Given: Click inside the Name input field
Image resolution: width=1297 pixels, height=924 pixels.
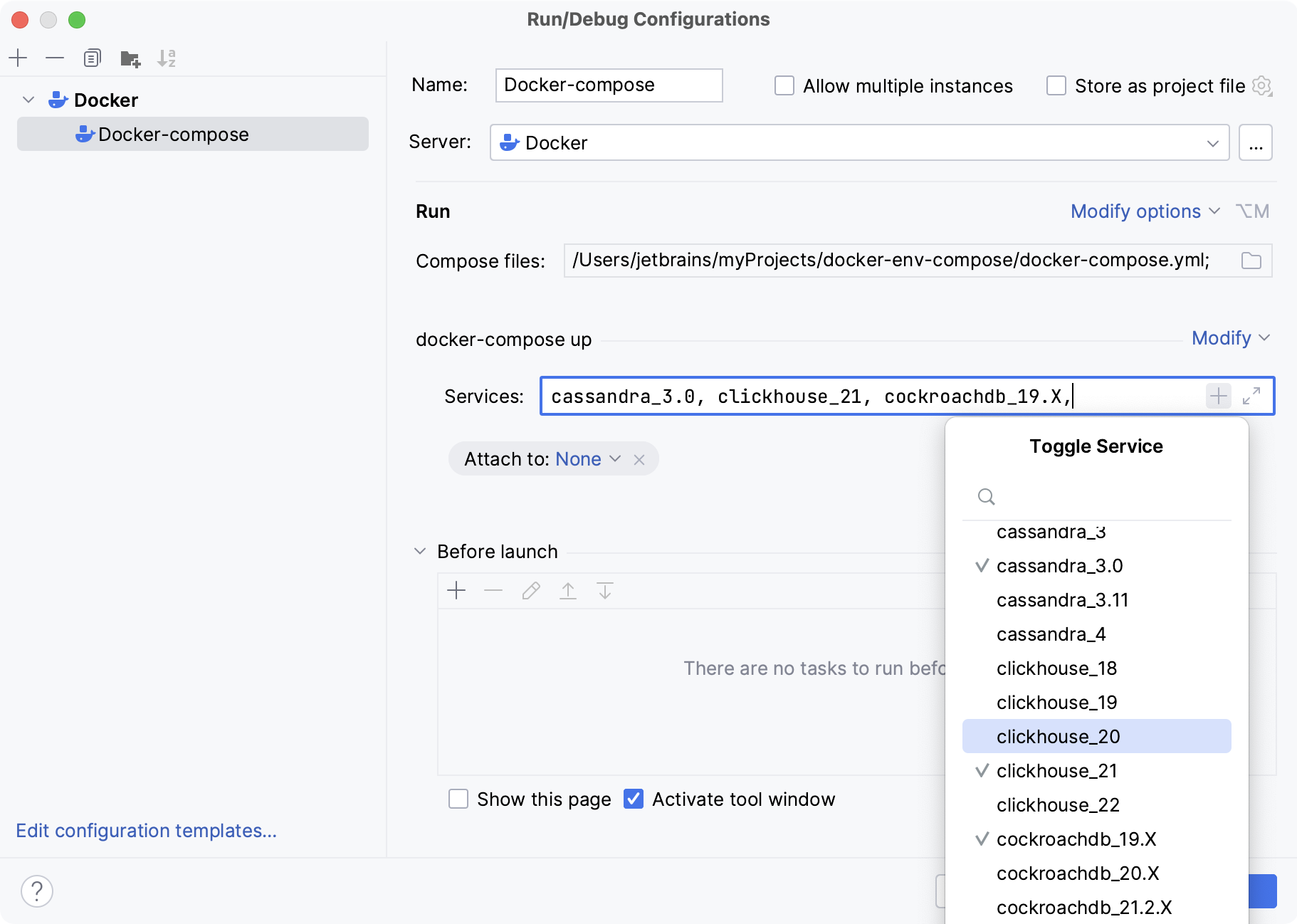Looking at the screenshot, I should coord(609,85).
